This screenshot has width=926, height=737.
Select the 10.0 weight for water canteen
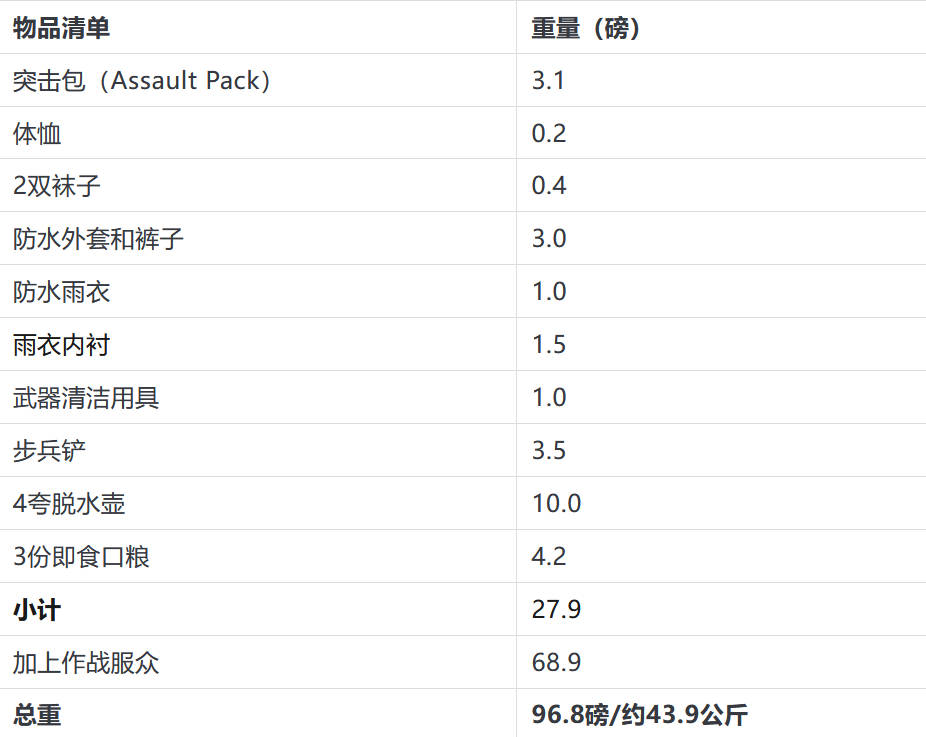[556, 504]
